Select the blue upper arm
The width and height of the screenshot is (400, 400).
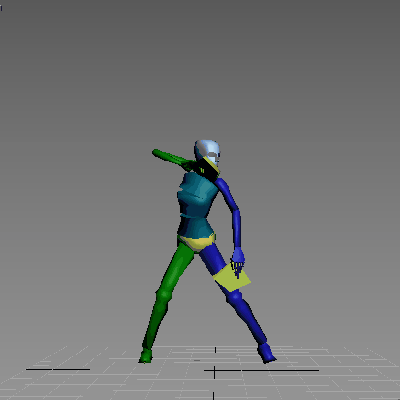point(228,195)
